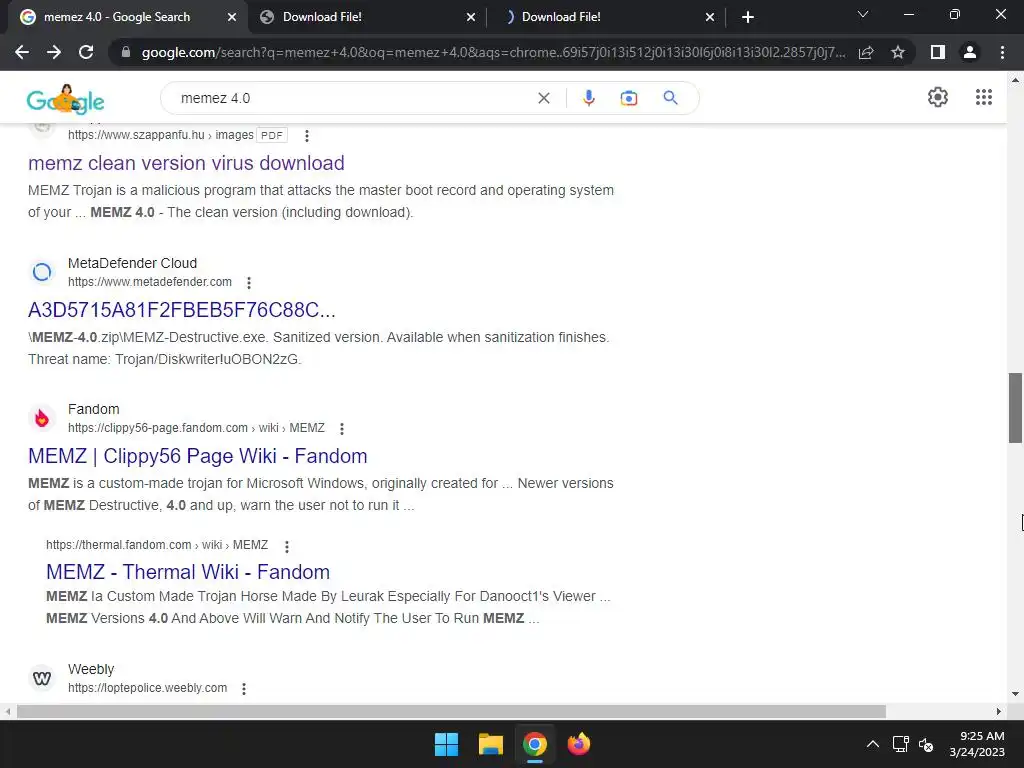
Task: Click the loptepolice.weebly.com URL
Action: (148, 688)
